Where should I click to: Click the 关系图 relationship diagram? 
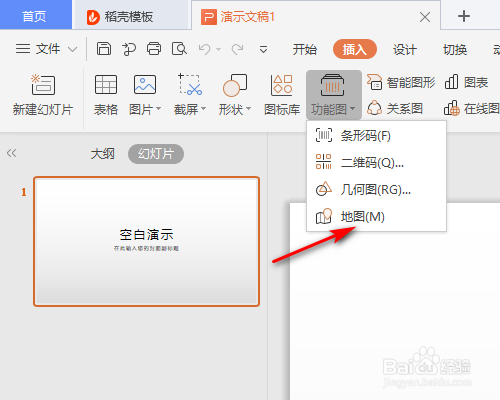coord(395,109)
